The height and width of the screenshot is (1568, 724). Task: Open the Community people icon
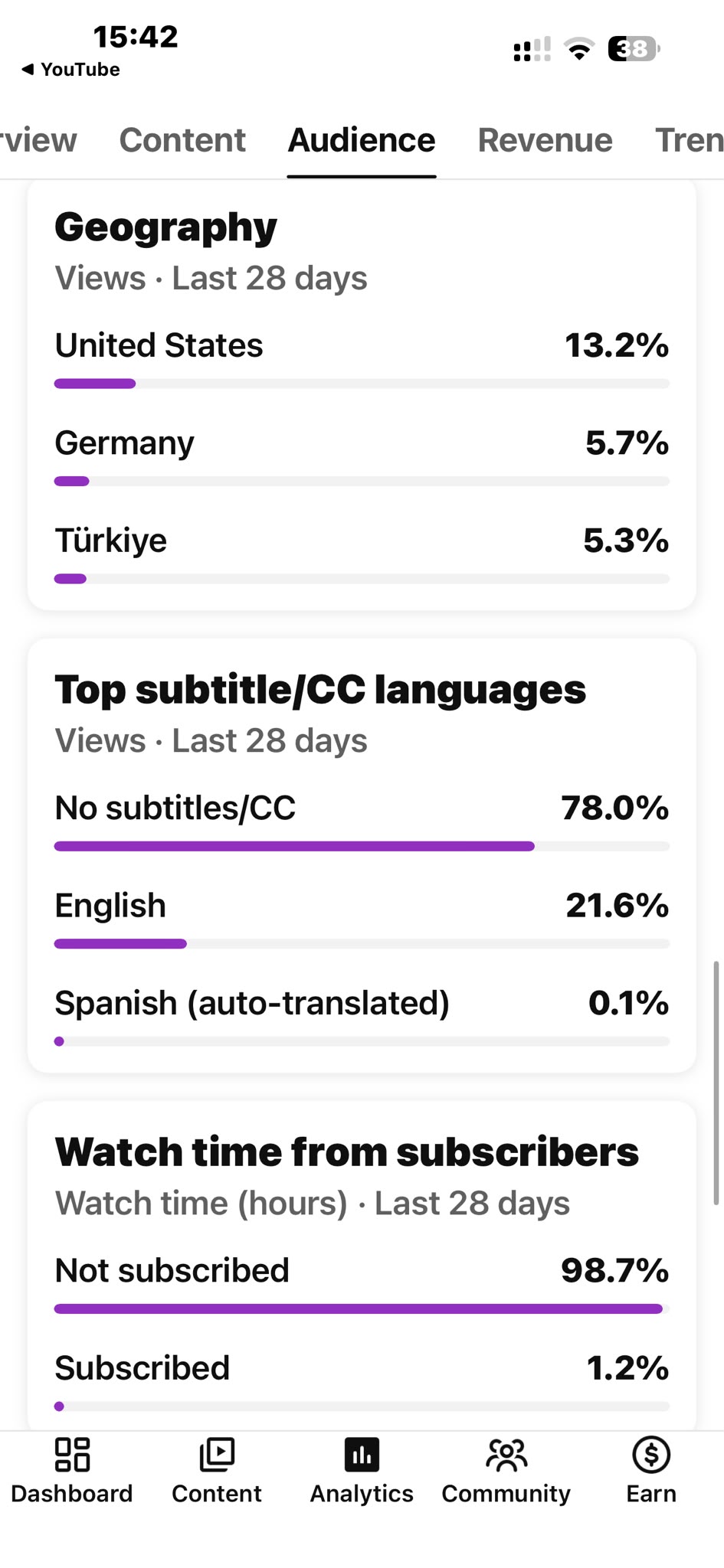coord(506,1455)
